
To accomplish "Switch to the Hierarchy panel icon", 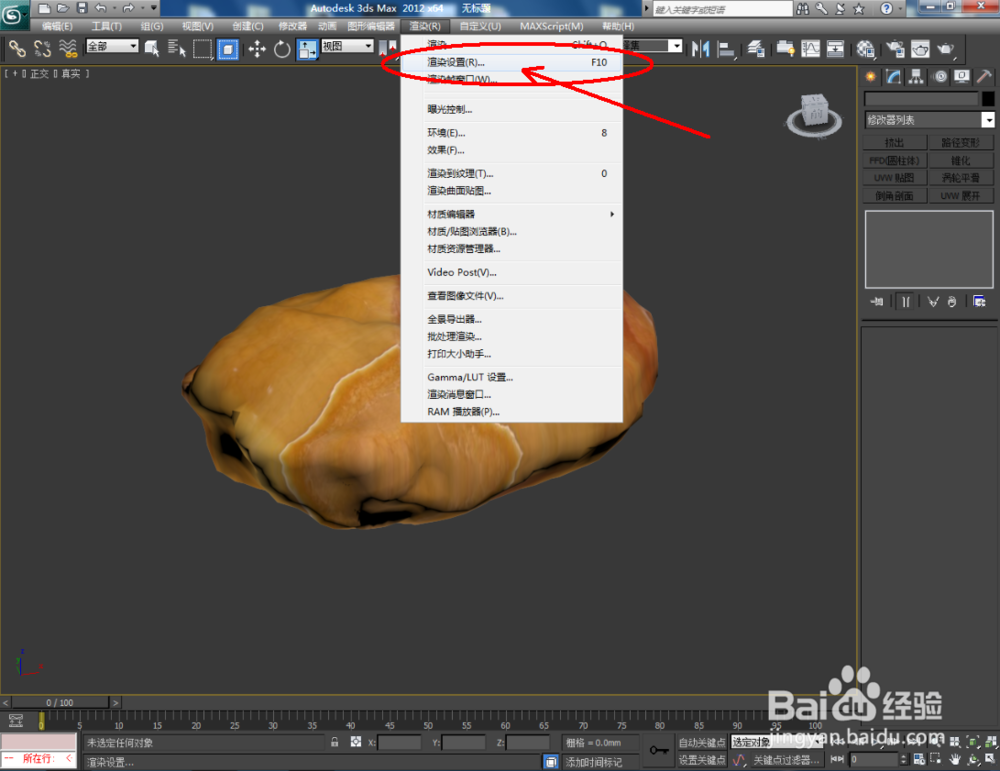I will click(915, 77).
